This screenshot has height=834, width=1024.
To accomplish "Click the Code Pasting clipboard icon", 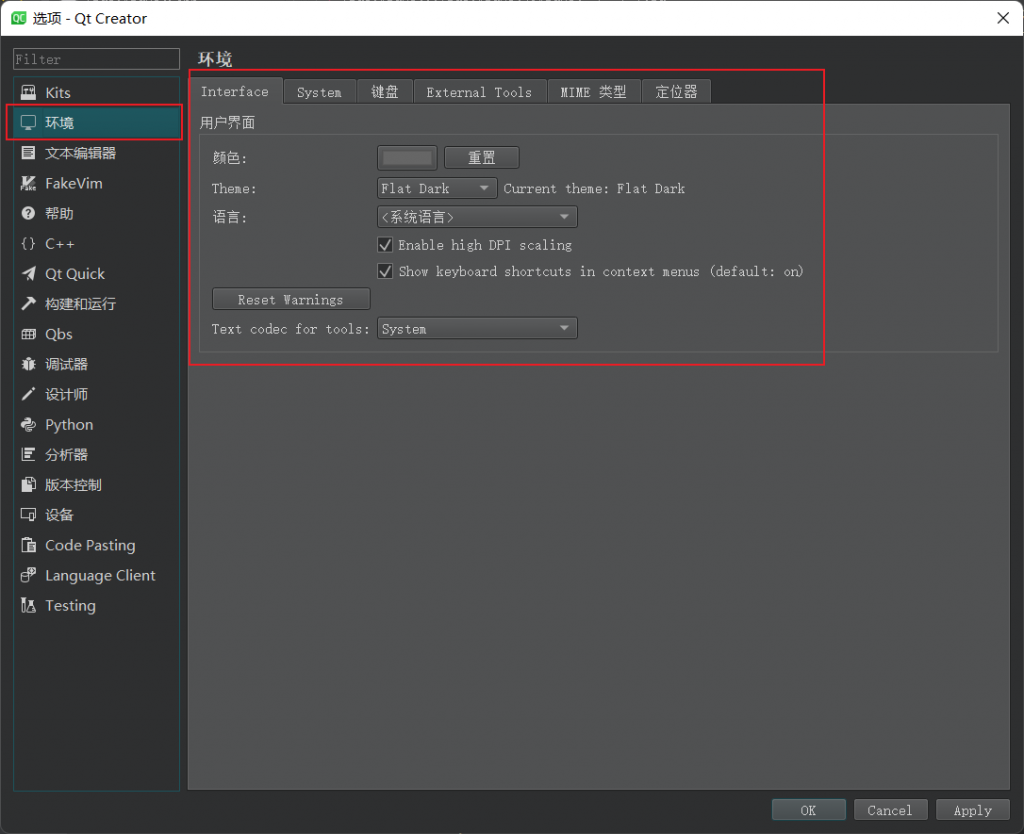I will [28, 545].
